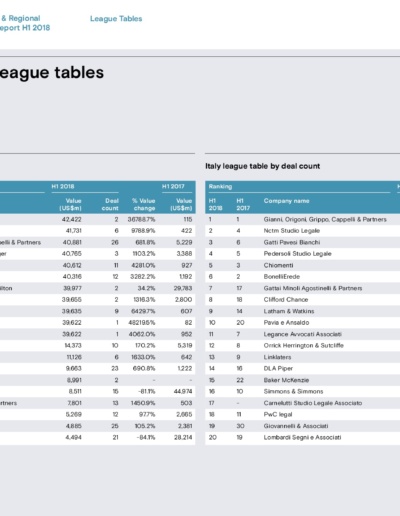Click the Nctm Studio Legale entry
The width and height of the screenshot is (400, 516).
292,231
